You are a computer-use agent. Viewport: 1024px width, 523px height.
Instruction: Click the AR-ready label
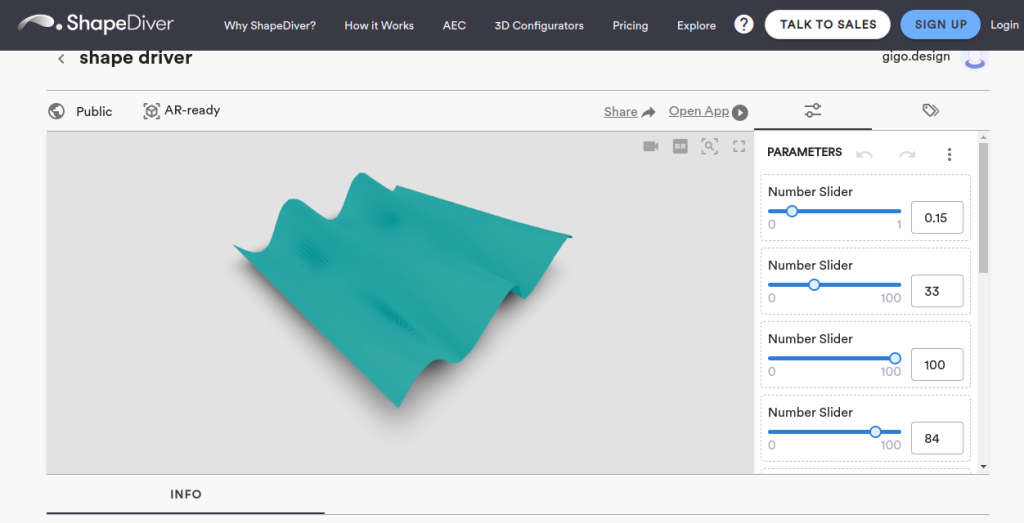[192, 110]
